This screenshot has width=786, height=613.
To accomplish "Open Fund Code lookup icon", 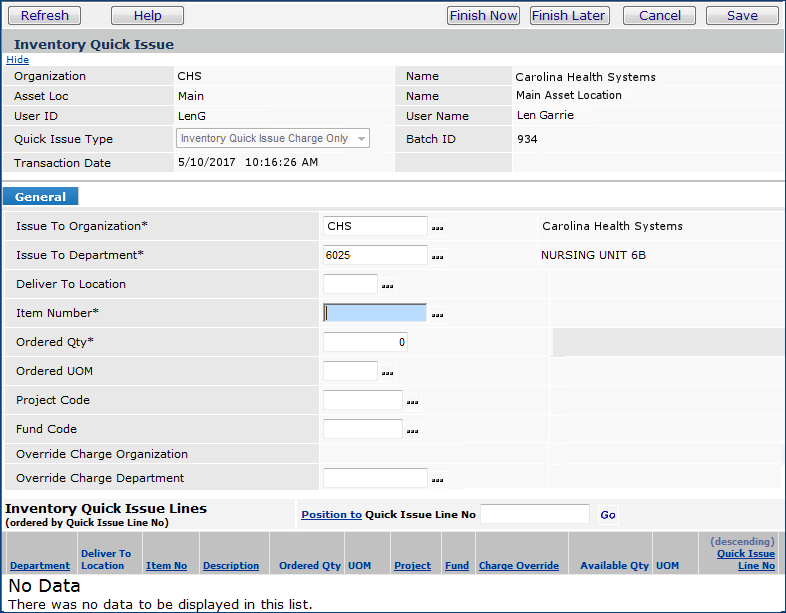I will [413, 431].
